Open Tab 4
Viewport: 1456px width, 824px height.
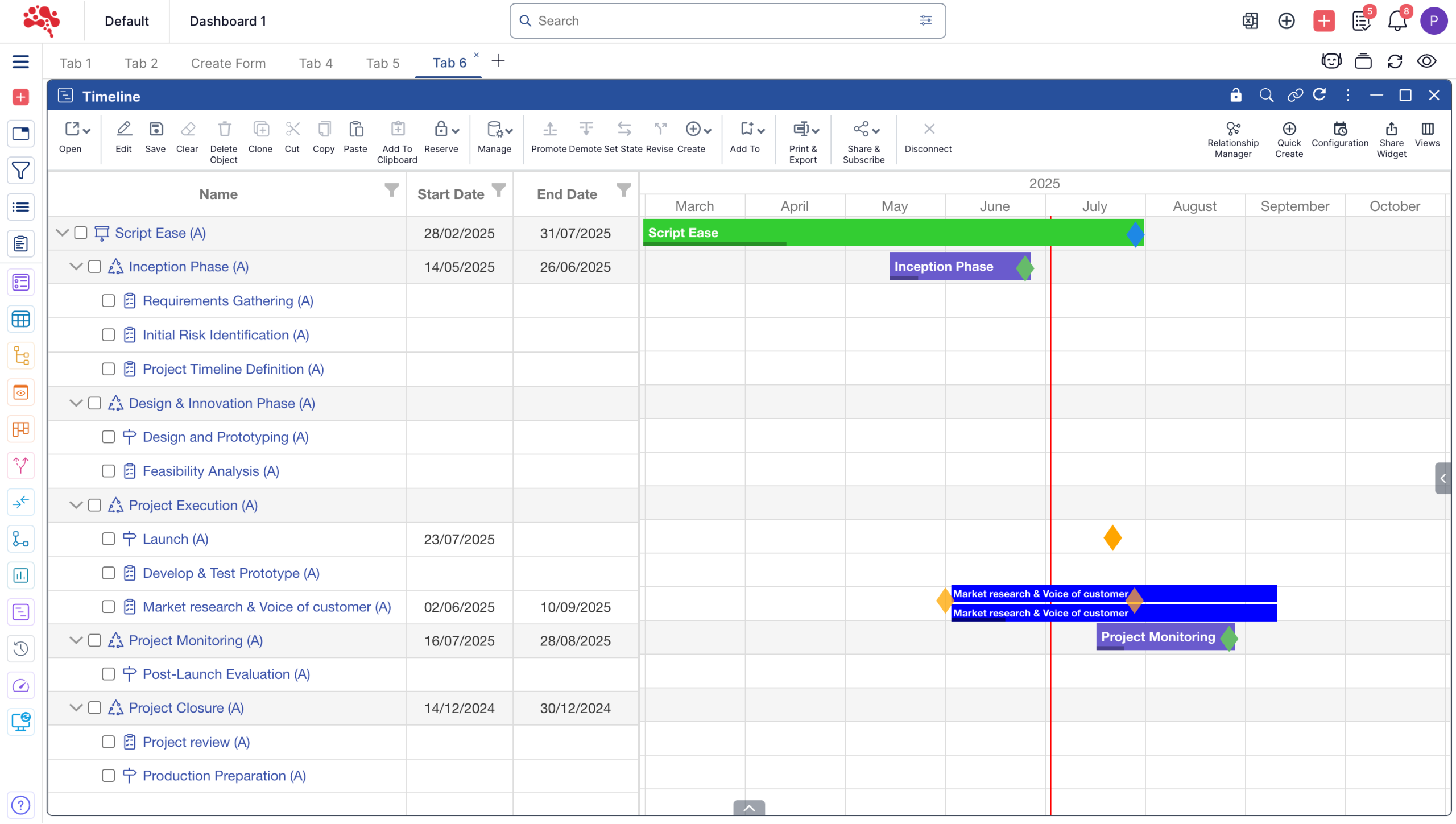pos(316,63)
